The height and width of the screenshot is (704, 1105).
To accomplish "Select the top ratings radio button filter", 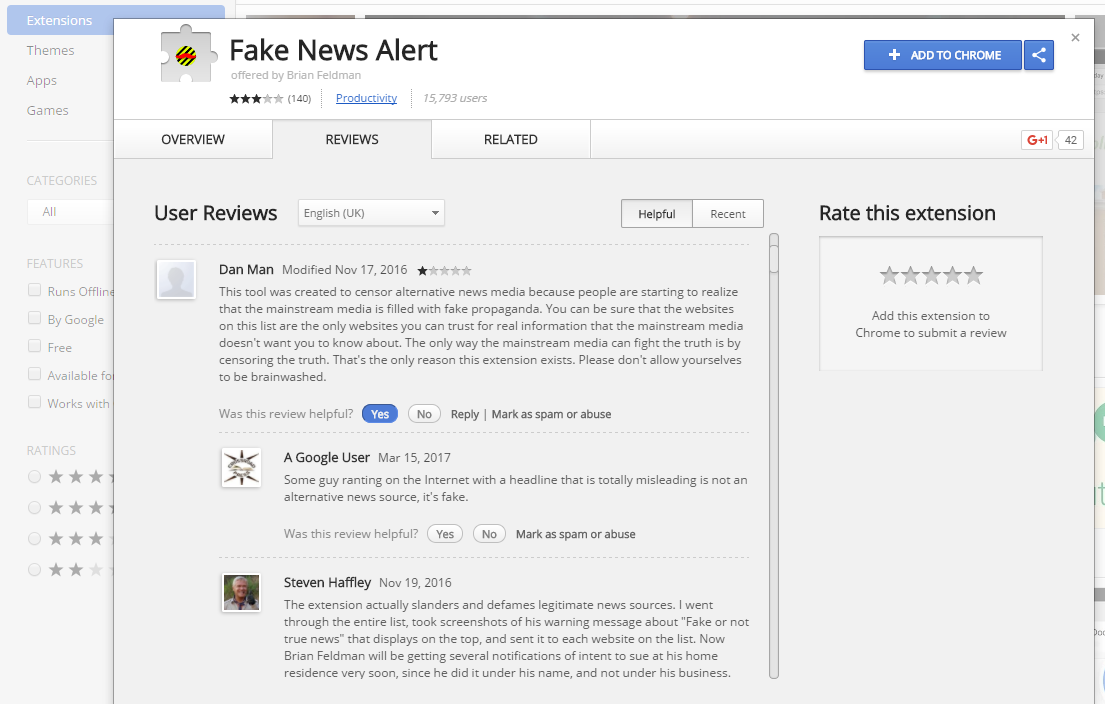I will (35, 477).
